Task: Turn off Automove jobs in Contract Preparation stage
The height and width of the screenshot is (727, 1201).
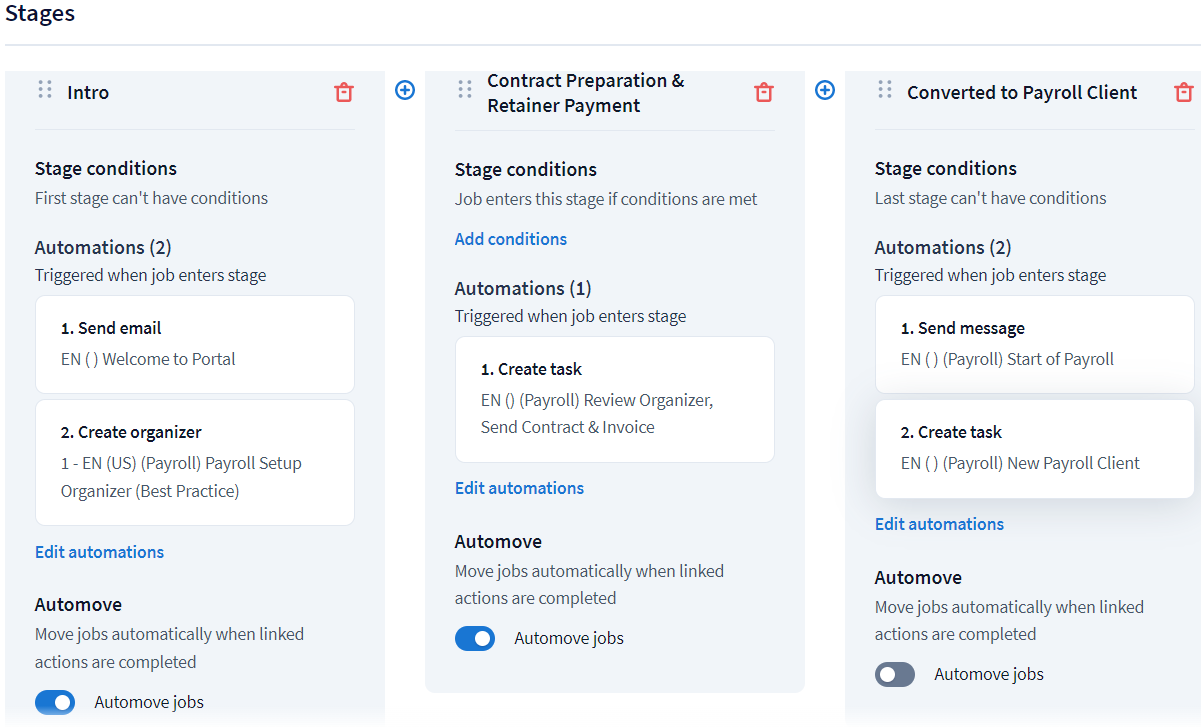Action: pos(475,638)
